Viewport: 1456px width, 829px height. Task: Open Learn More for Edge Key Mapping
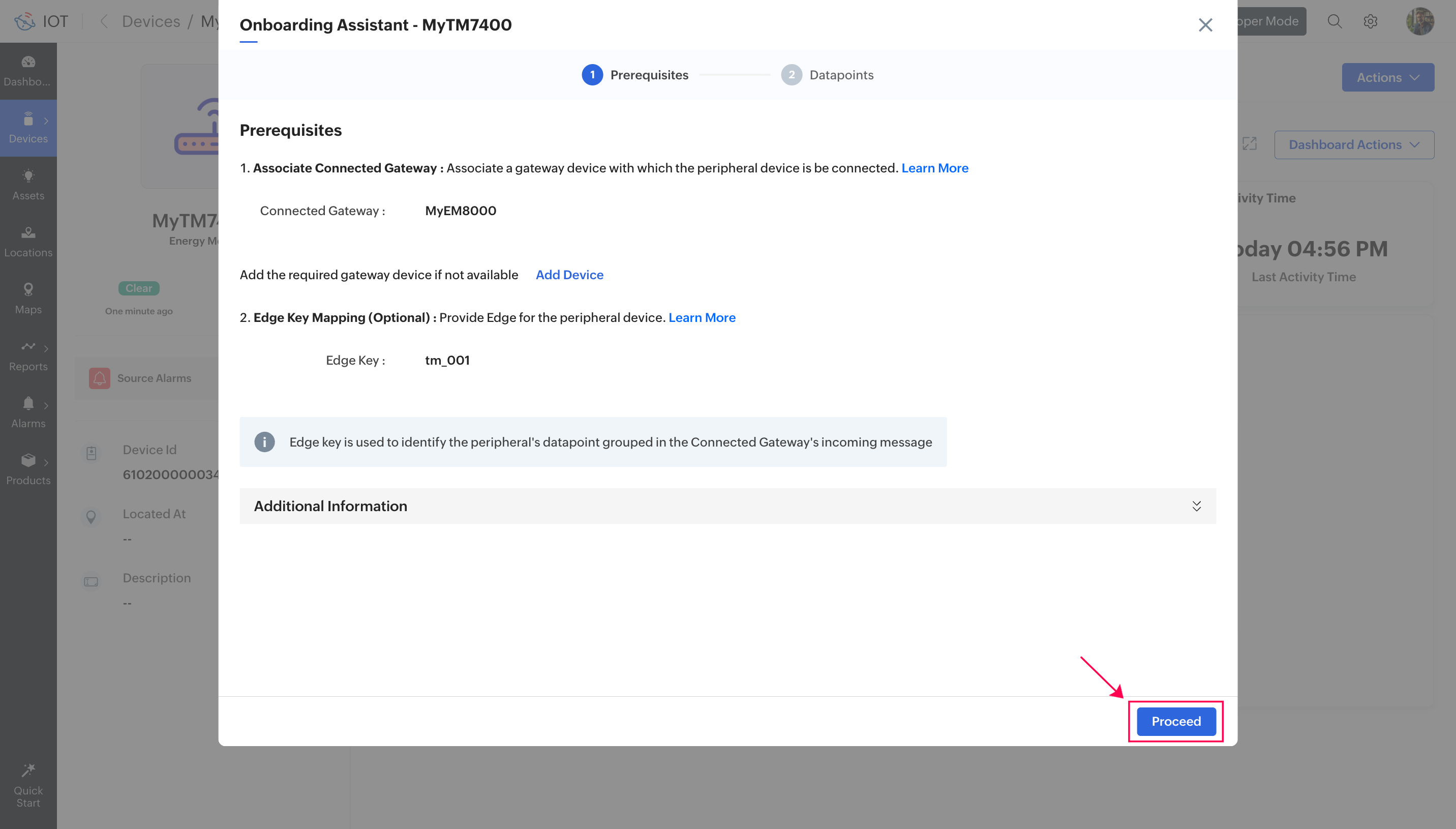tap(702, 318)
